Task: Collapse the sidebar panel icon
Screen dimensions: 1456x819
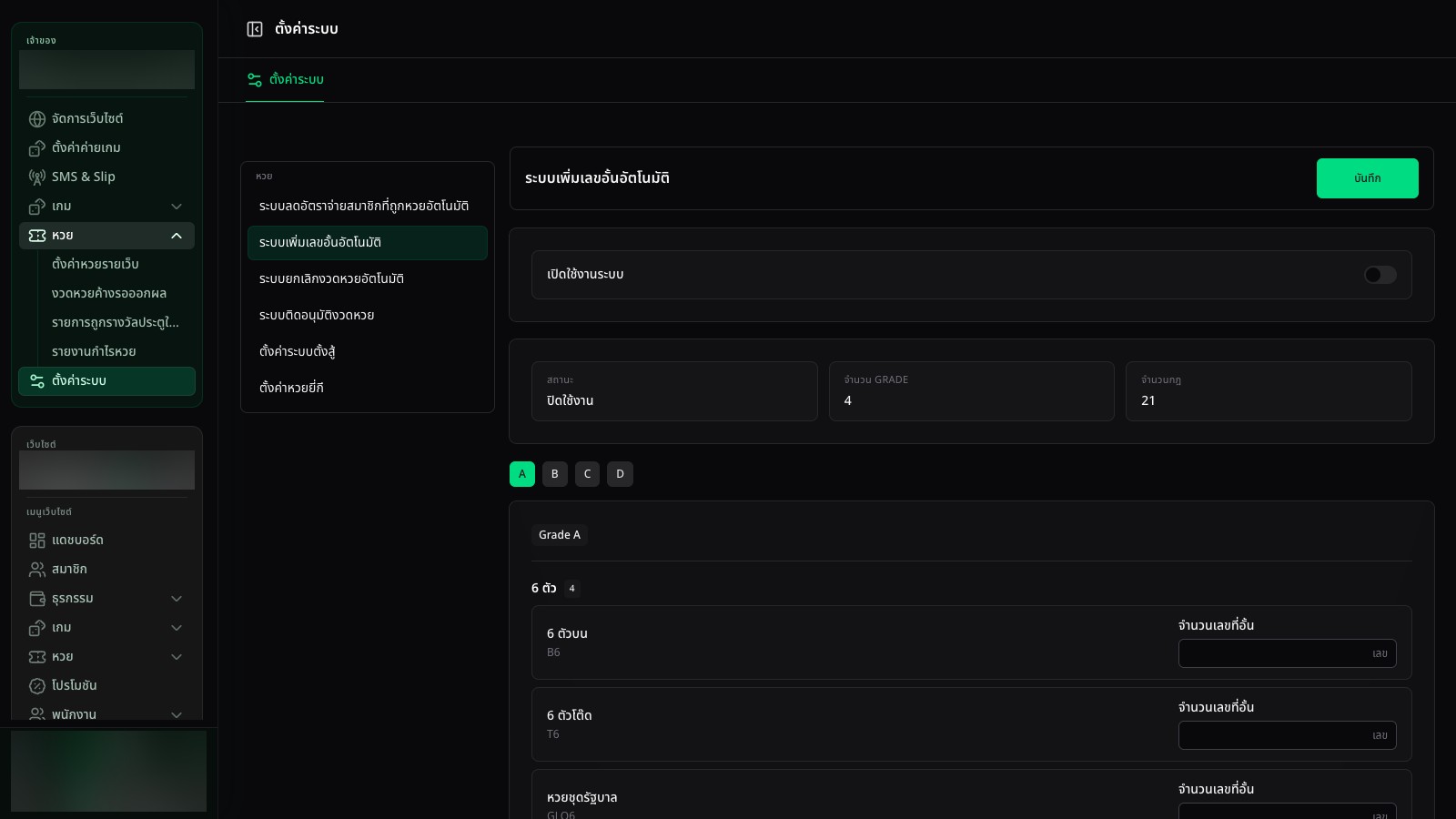Action: (255, 29)
